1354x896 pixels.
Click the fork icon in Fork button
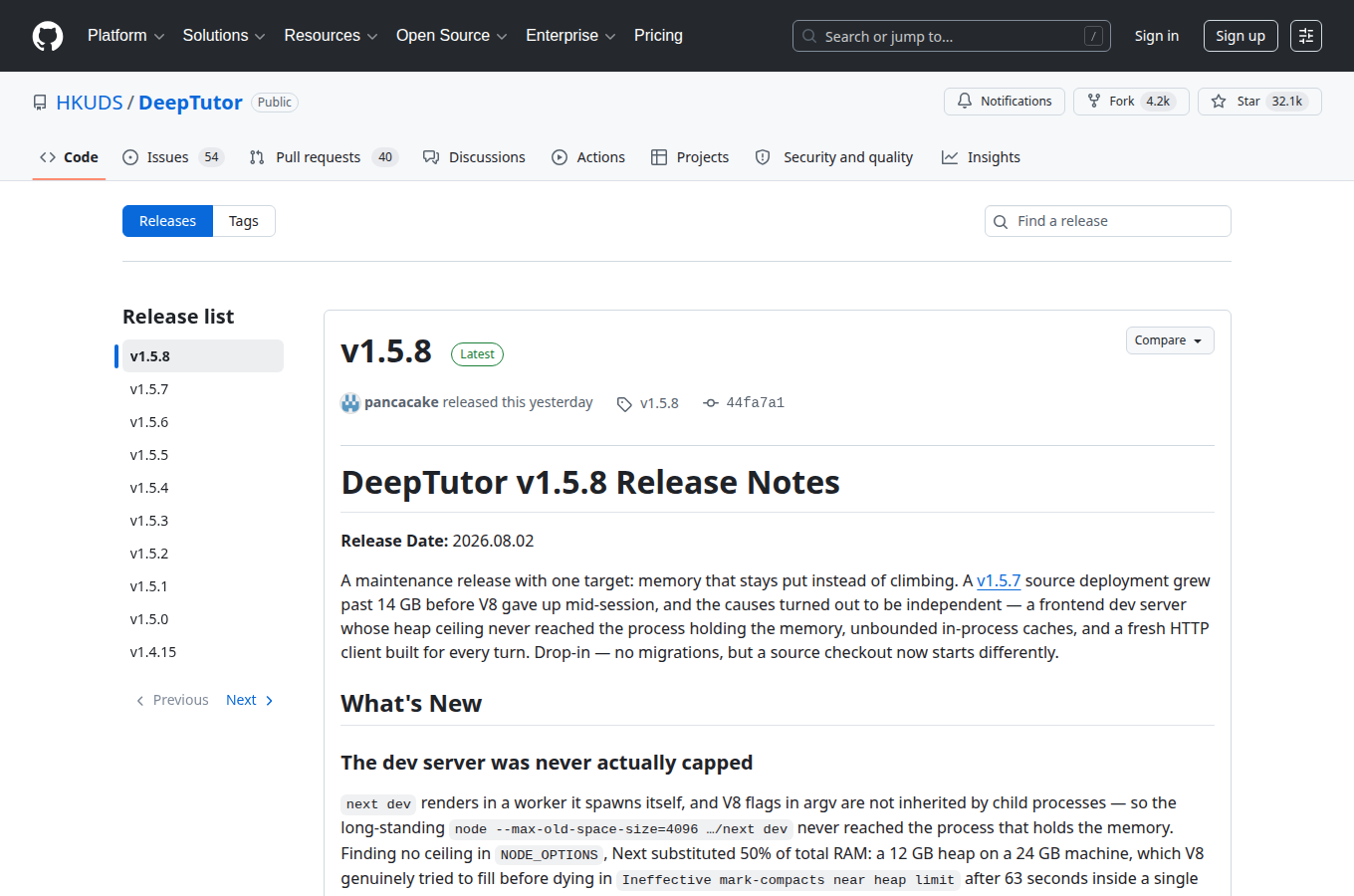[1094, 102]
